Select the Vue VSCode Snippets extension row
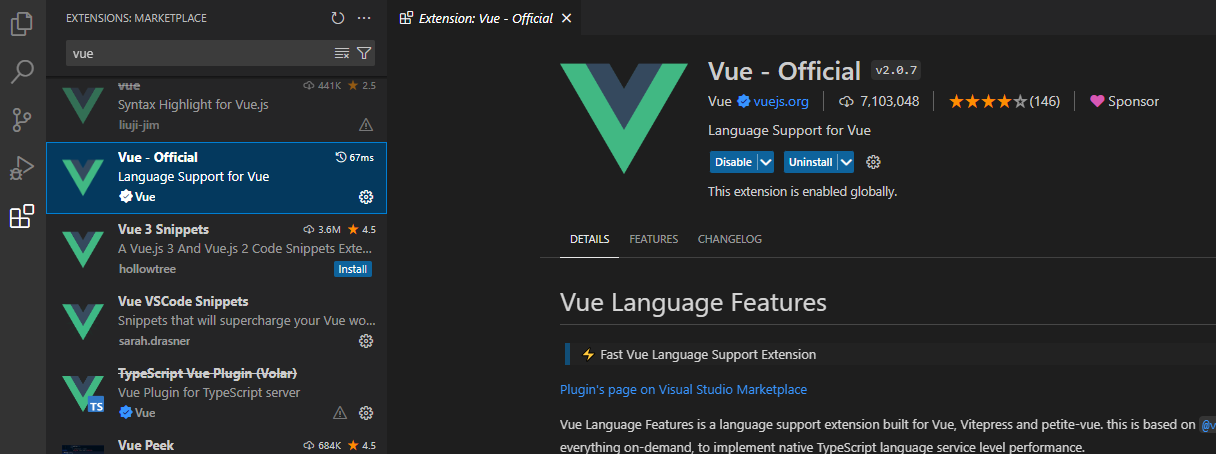Image resolution: width=1216 pixels, height=454 pixels. [216, 322]
